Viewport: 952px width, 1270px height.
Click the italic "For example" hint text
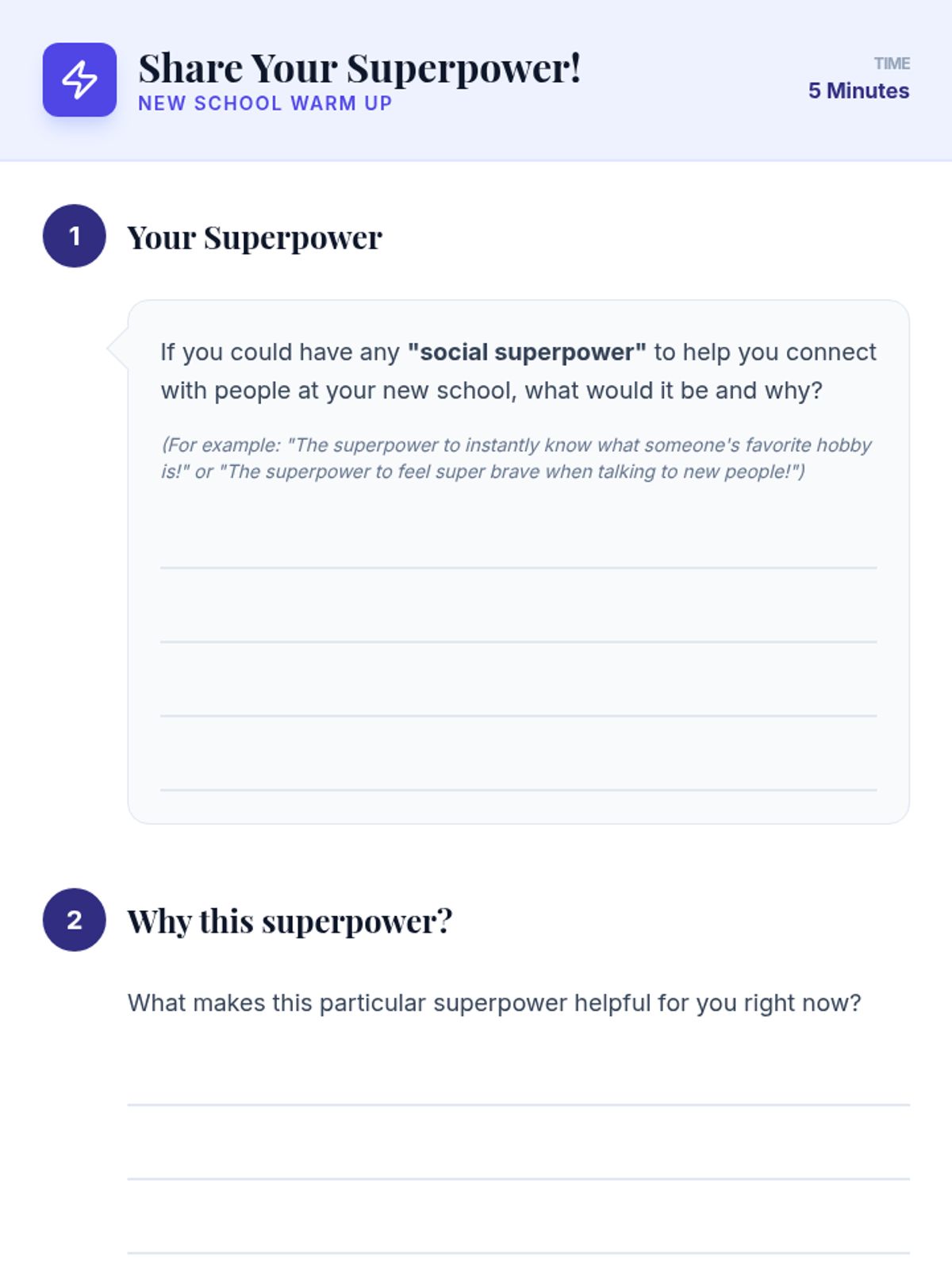pyautogui.click(x=516, y=458)
